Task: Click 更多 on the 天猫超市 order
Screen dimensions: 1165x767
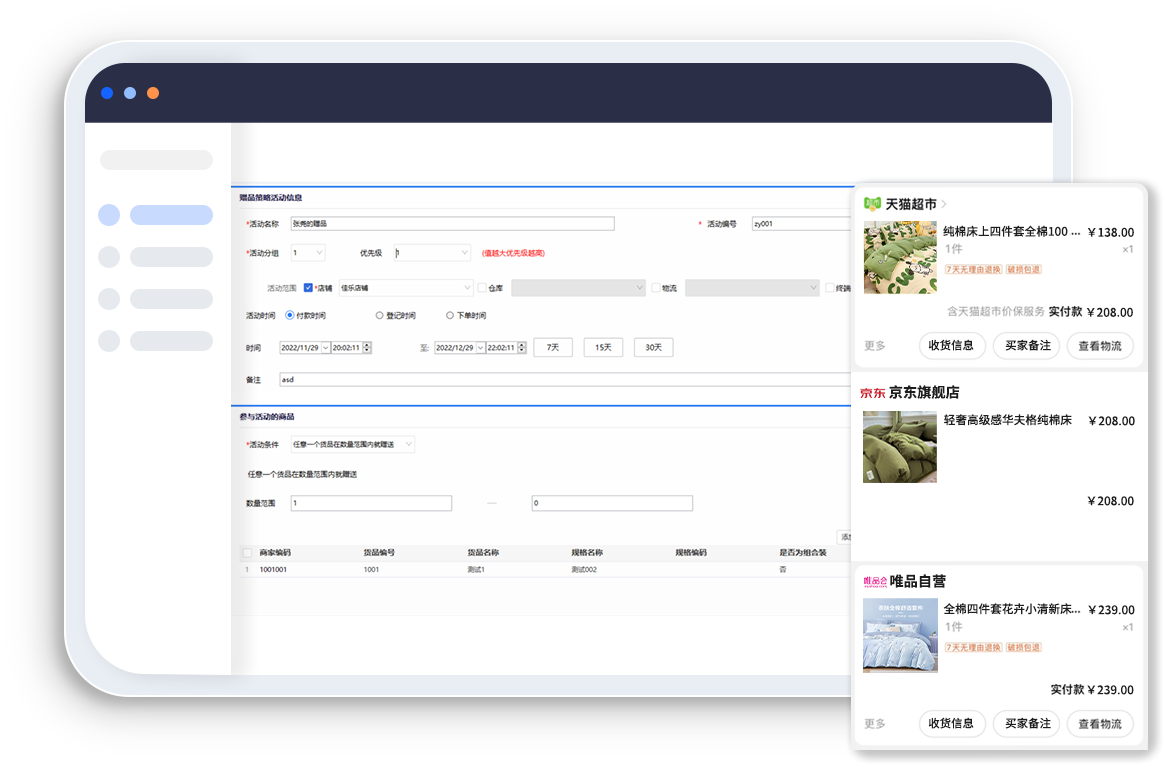Action: pyautogui.click(x=875, y=346)
